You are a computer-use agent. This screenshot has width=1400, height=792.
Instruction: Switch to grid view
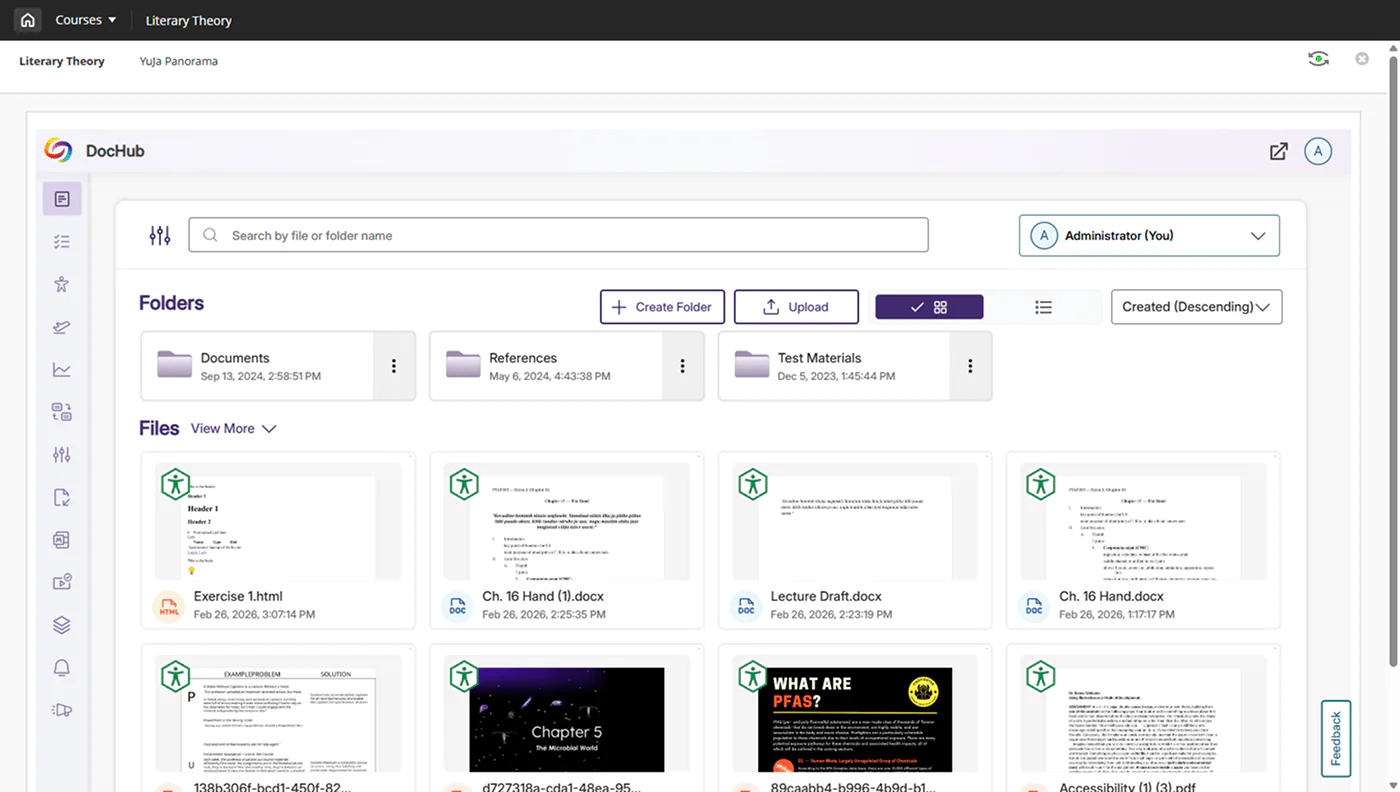coord(929,307)
